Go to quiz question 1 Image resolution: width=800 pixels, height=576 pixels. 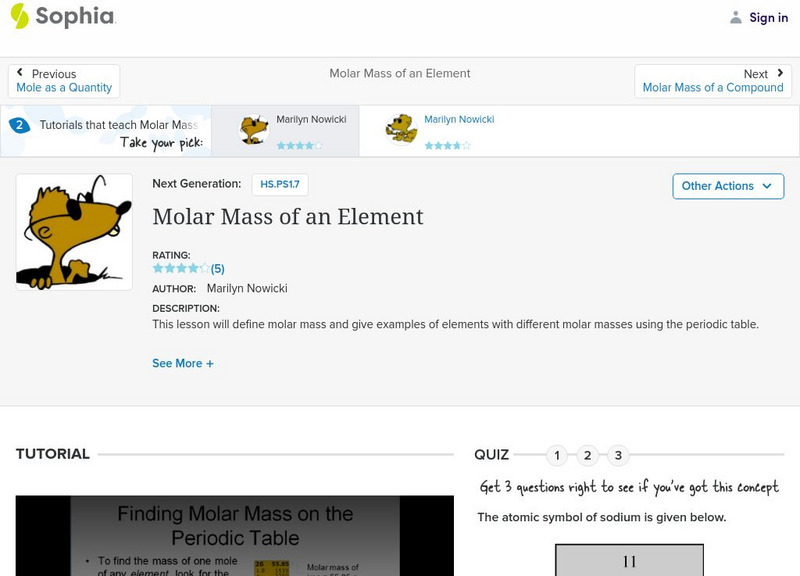(x=557, y=456)
